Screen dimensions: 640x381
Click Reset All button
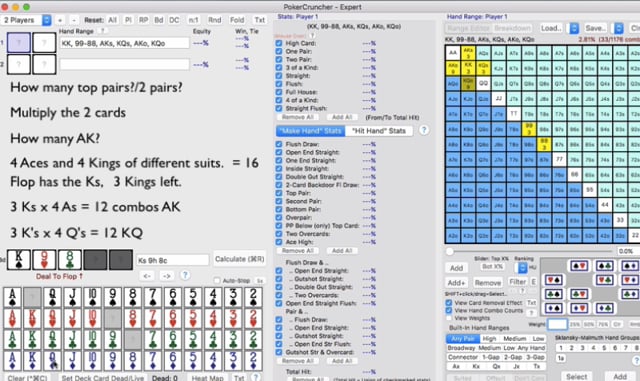pos(113,20)
